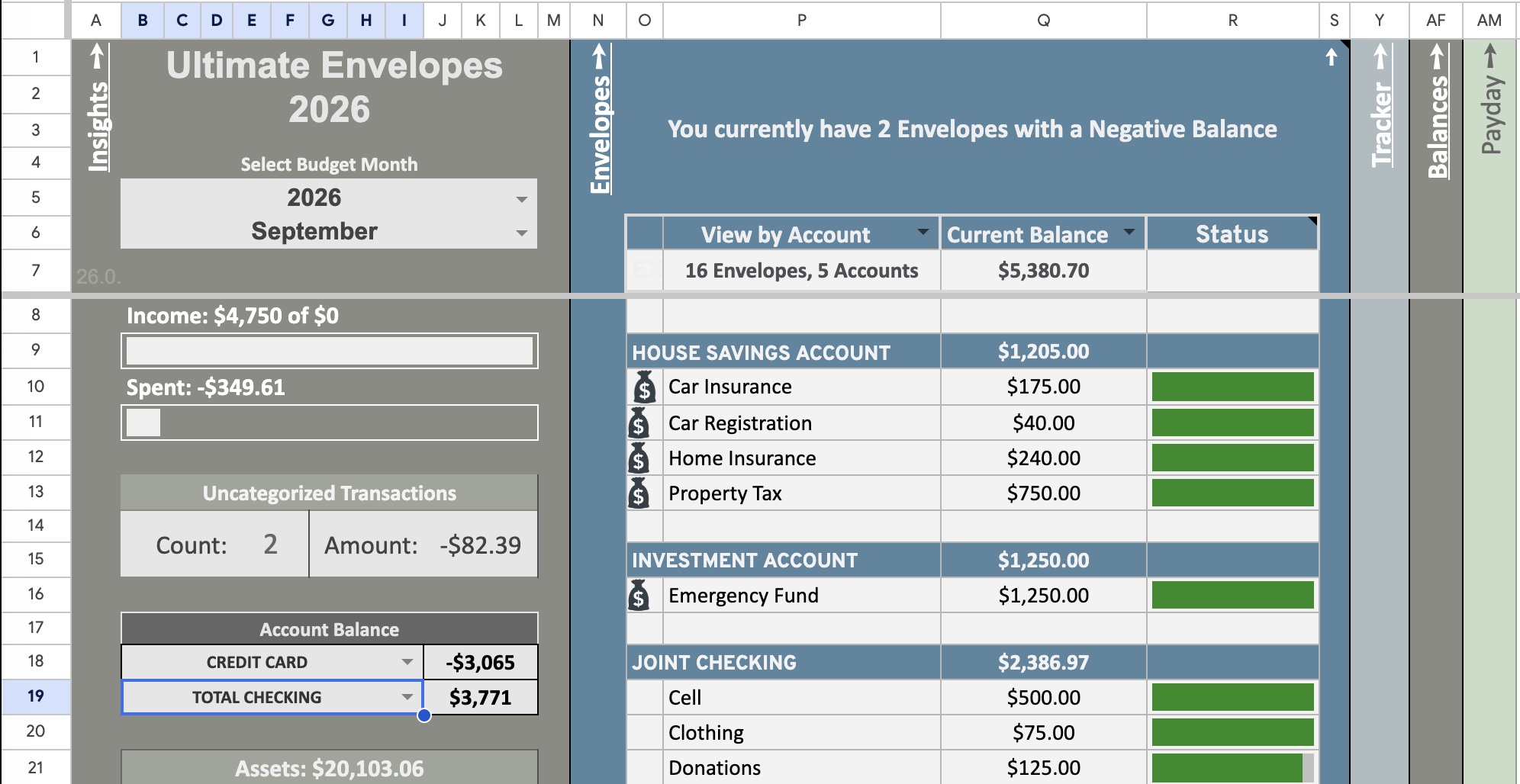This screenshot has width=1520, height=784.
Task: Select column header P
Action: pyautogui.click(x=802, y=21)
